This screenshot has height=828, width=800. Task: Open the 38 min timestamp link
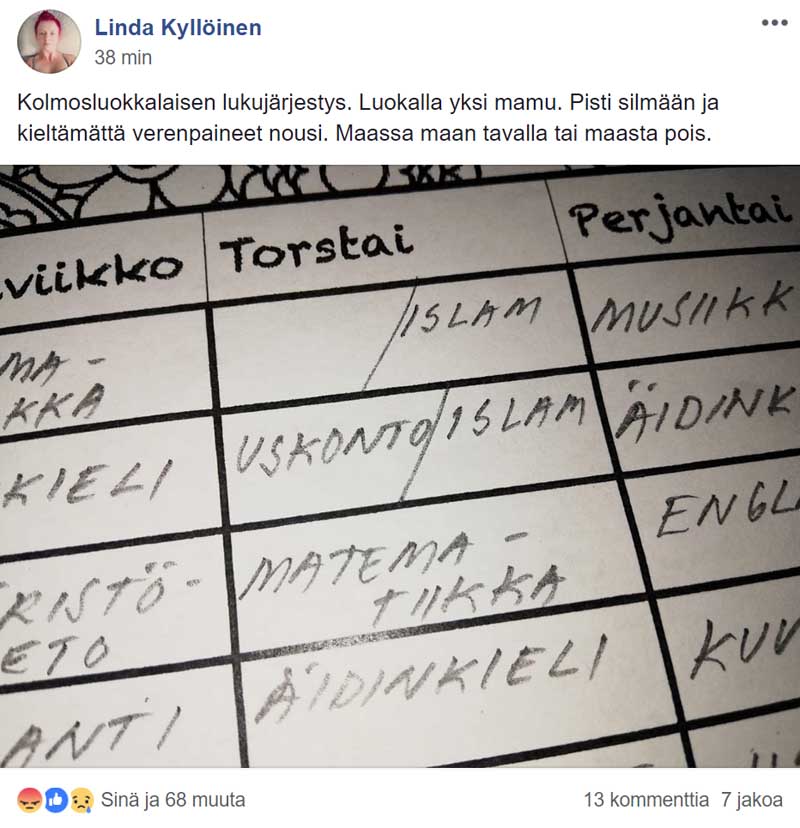[123, 58]
